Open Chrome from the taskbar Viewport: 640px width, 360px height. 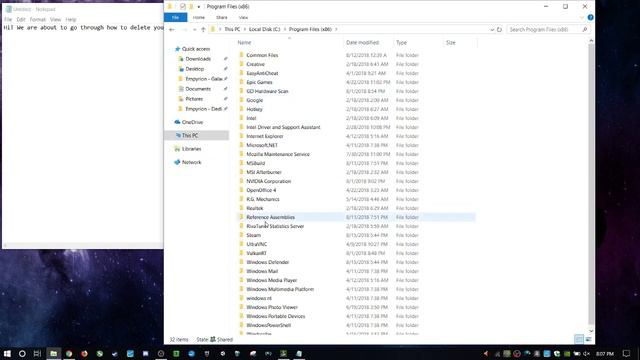pyautogui.click(x=69, y=353)
